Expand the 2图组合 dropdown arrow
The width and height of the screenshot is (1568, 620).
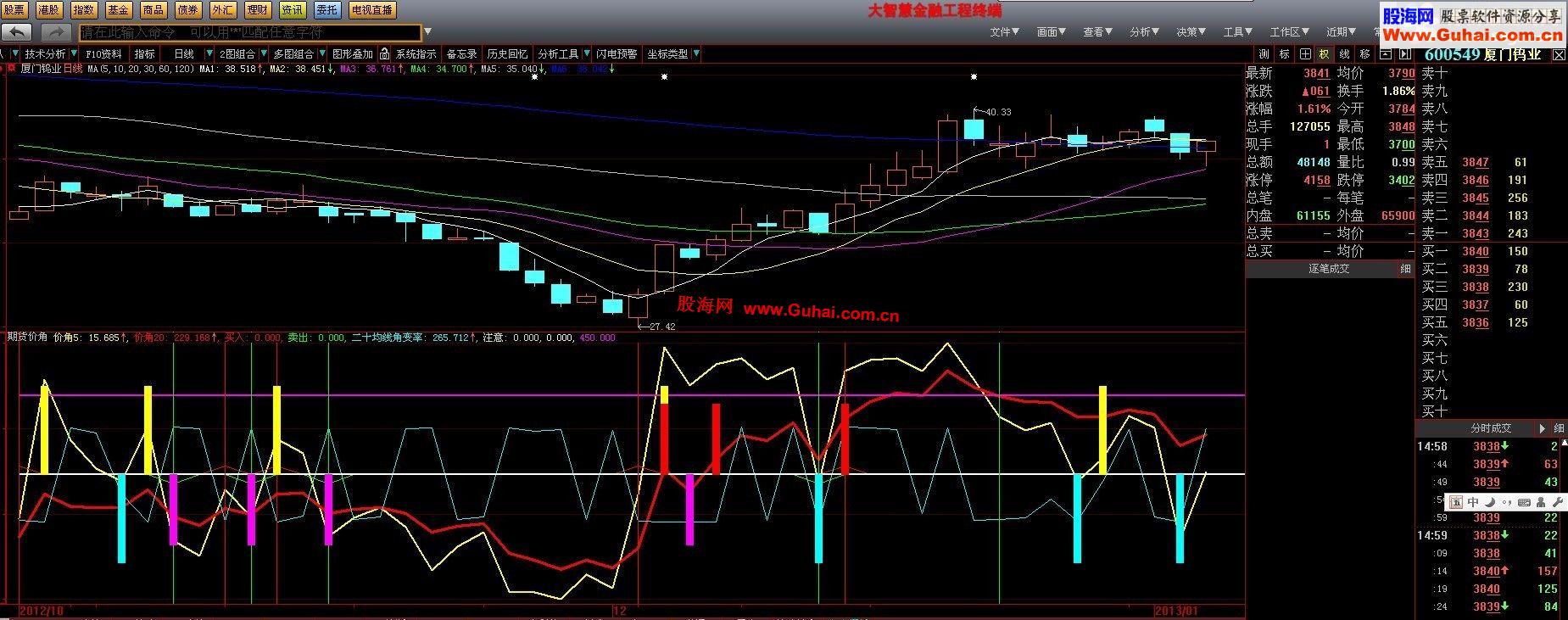click(x=264, y=53)
